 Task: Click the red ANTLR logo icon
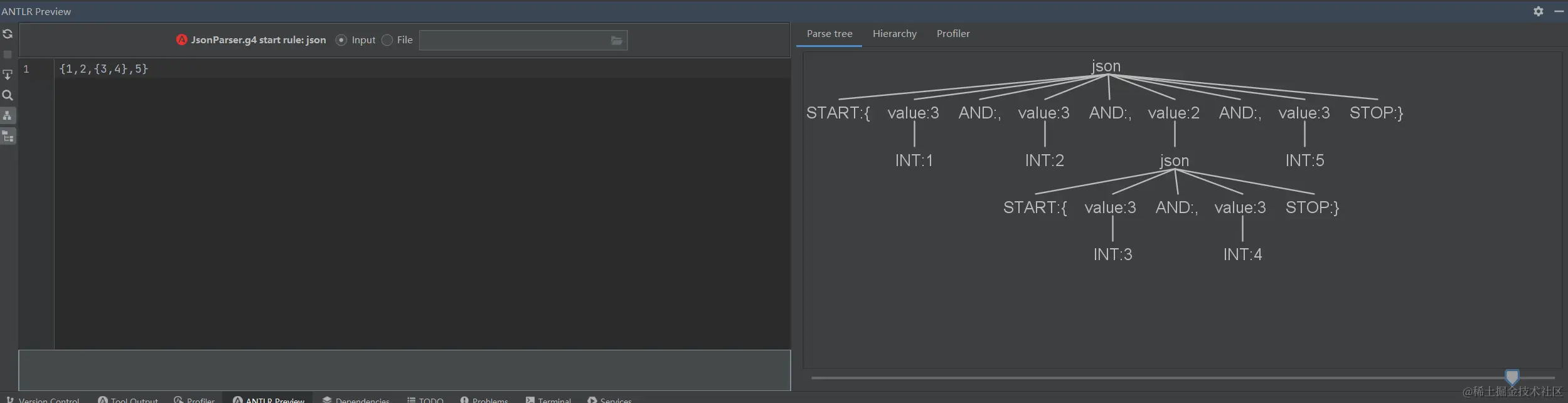[x=182, y=39]
